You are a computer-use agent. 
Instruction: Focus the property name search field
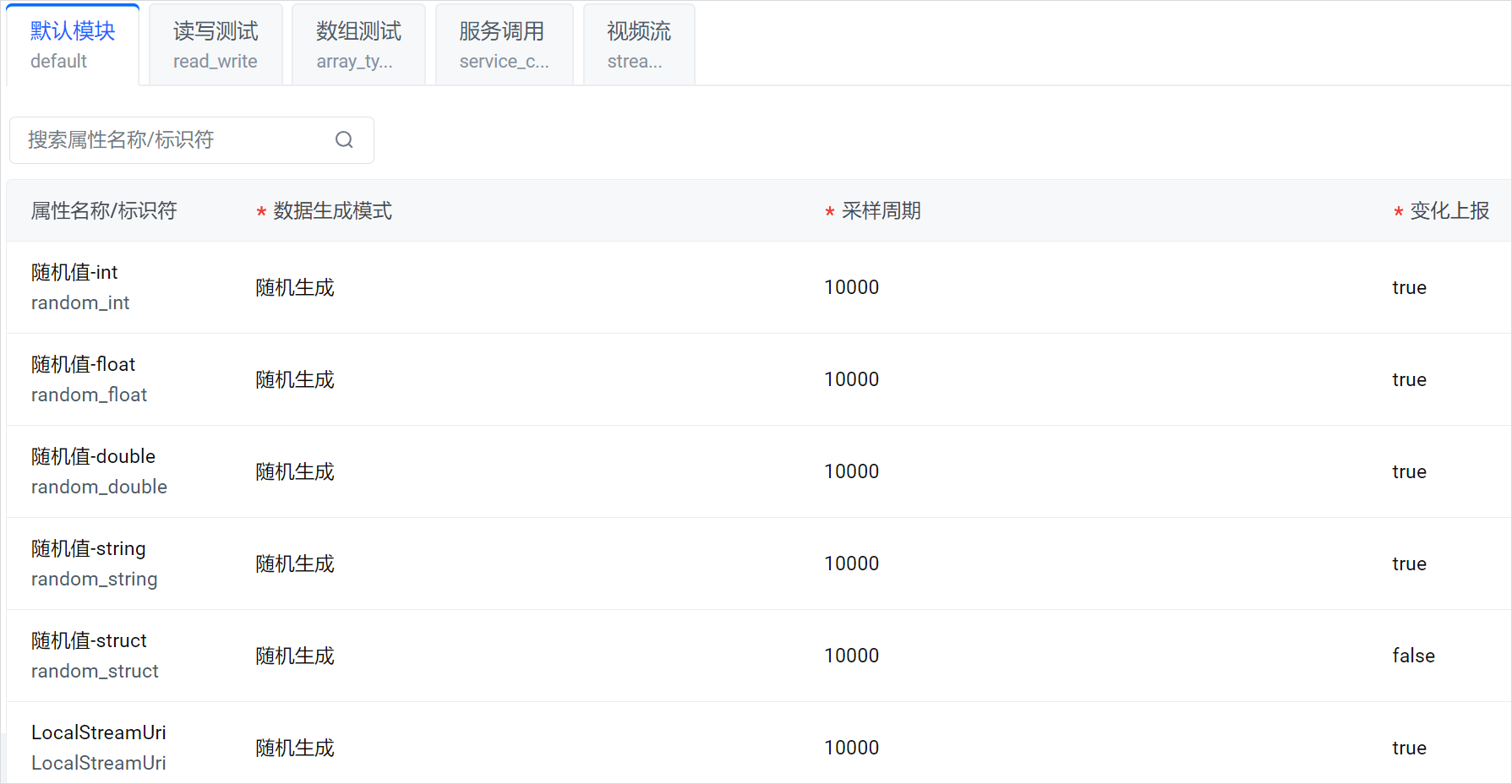click(x=192, y=140)
